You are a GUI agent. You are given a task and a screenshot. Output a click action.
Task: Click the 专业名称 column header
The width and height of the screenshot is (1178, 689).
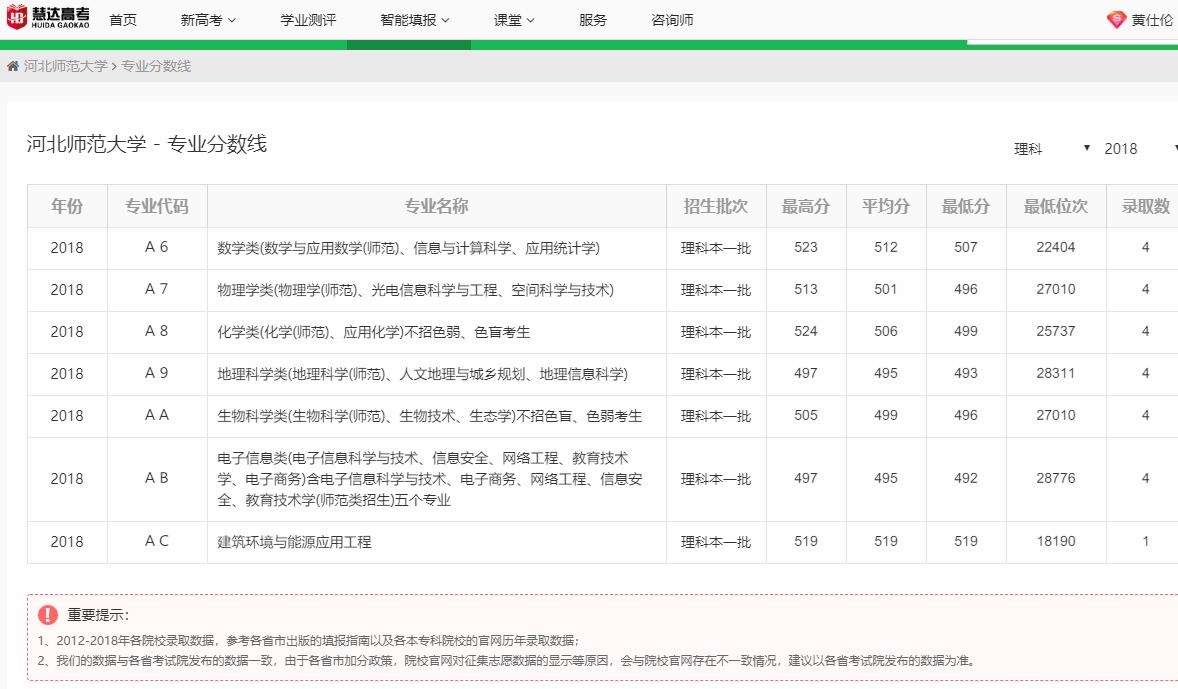[x=436, y=206]
